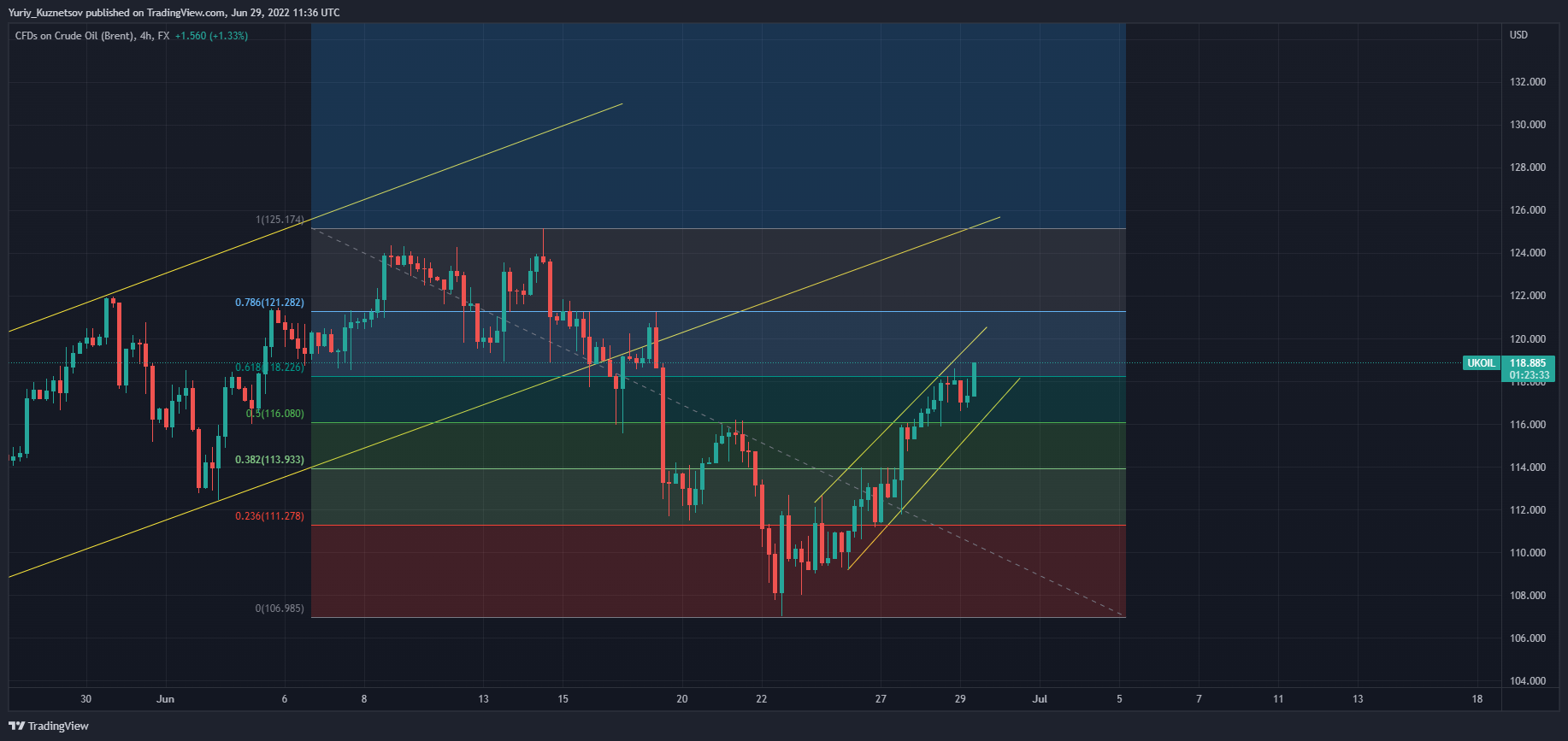The height and width of the screenshot is (741, 1568).
Task: Click the Fibonacci label 0.382(113.933)
Action: pyautogui.click(x=269, y=460)
